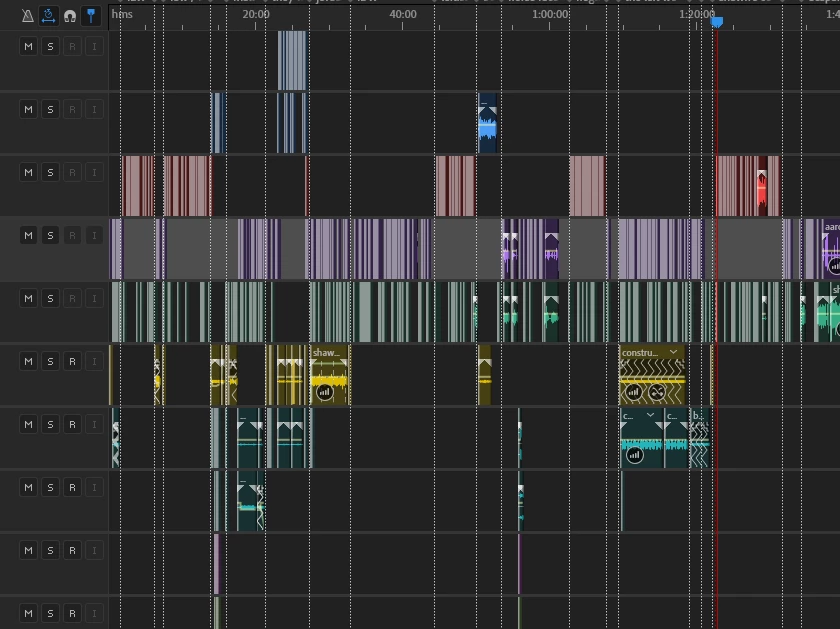Open the constru clip dropdown chevron
This screenshot has height=629, width=840.
(x=673, y=352)
